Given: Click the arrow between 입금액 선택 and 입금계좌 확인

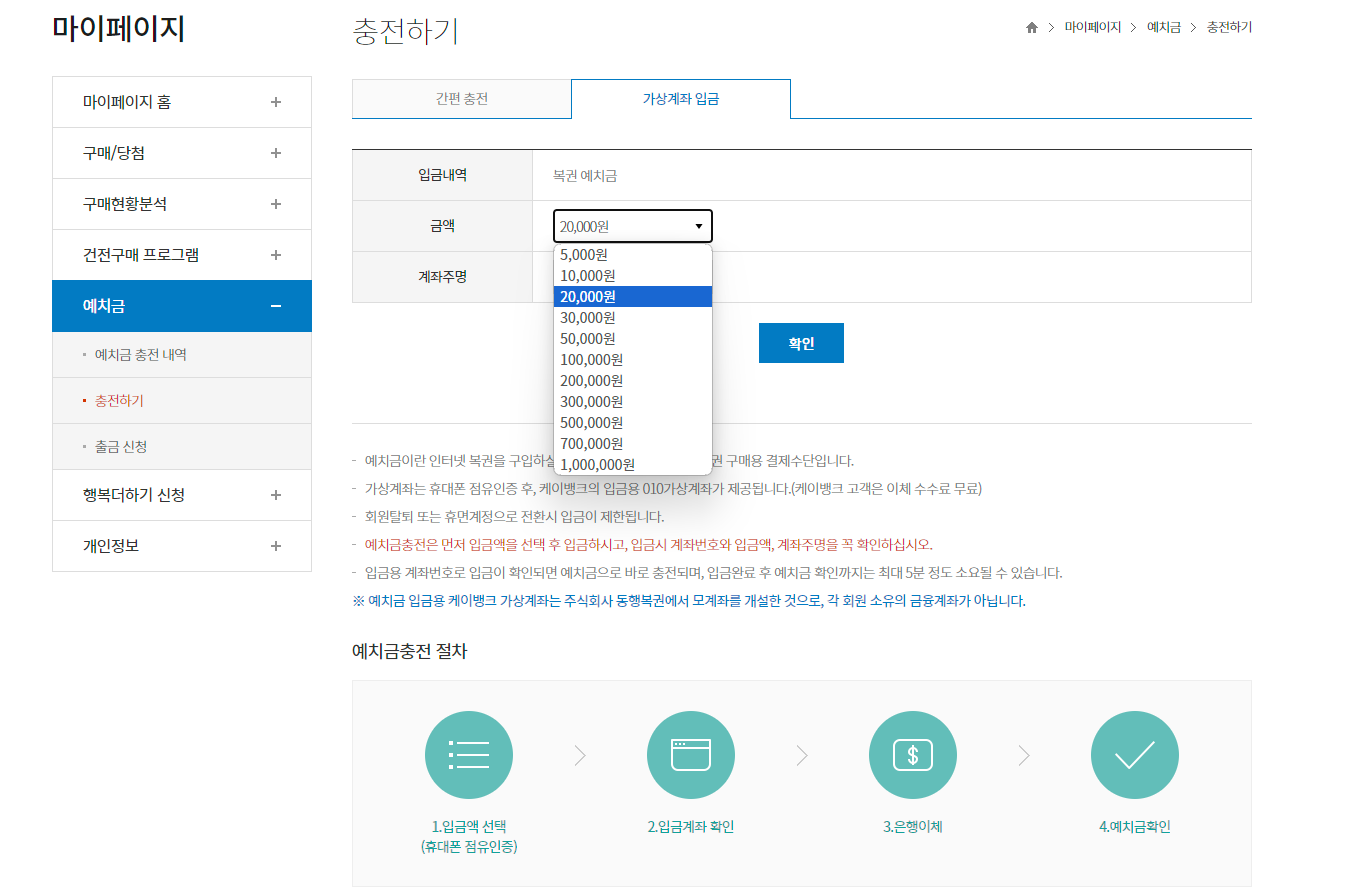Looking at the screenshot, I should coord(580,755).
